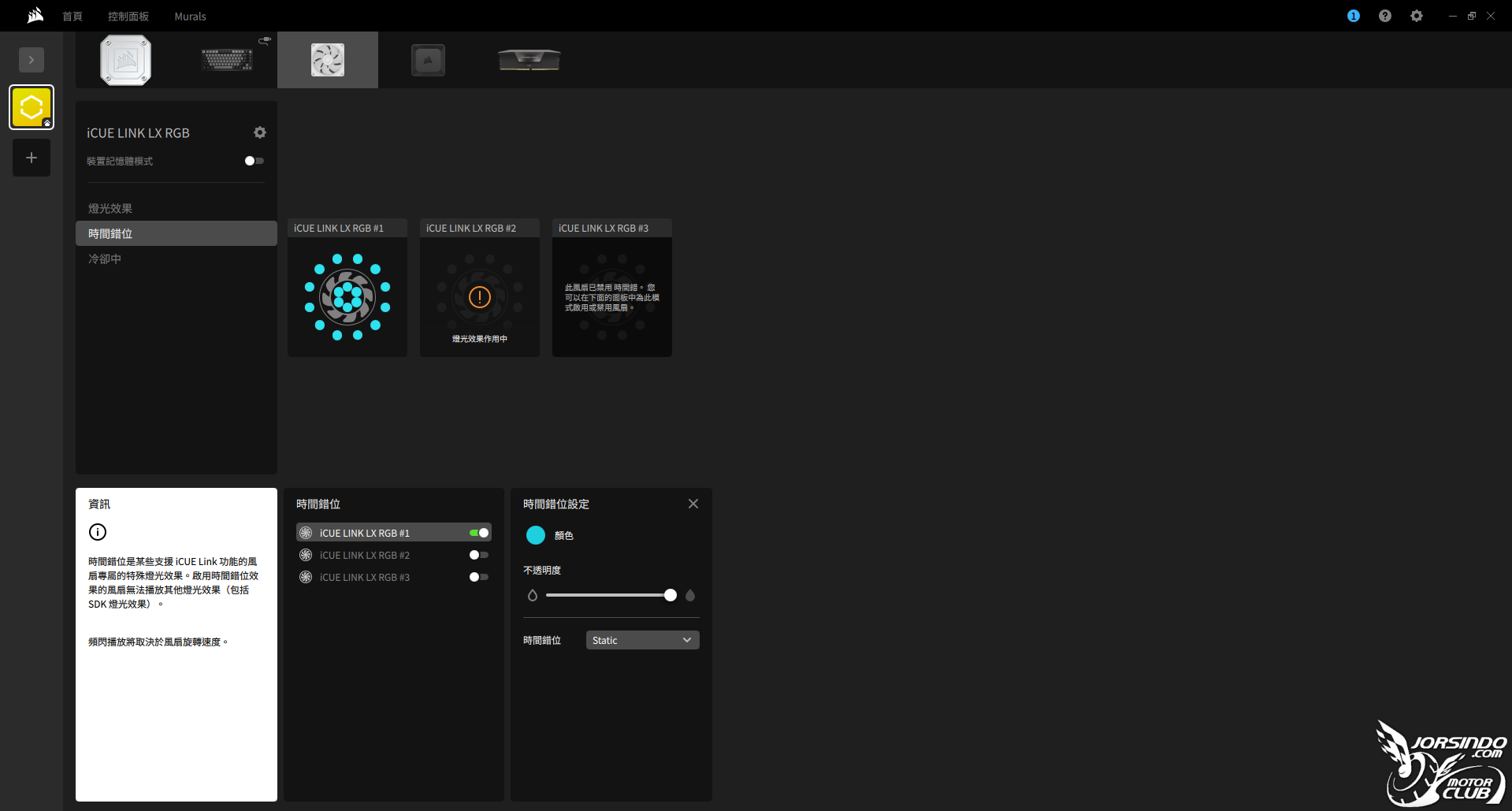The width and height of the screenshot is (1512, 811).
Task: Restore down the iCUE window
Action: 1472,16
